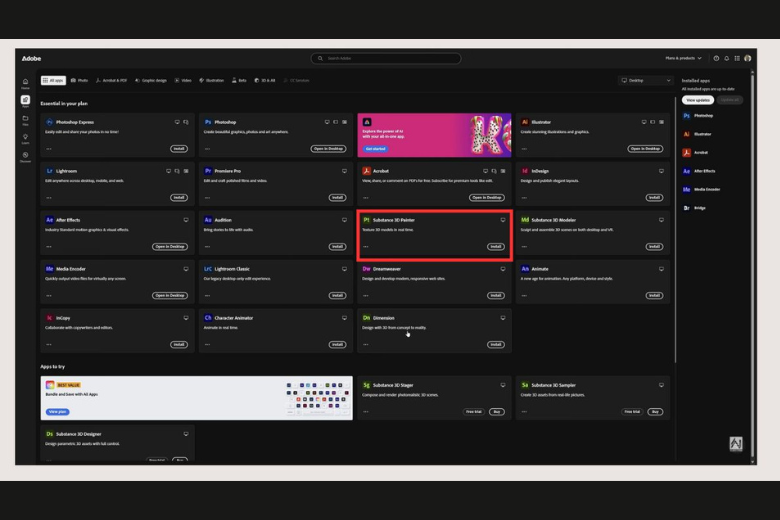This screenshot has height=520, width=780.
Task: Open more options on Photoshop card
Action: tap(207, 149)
